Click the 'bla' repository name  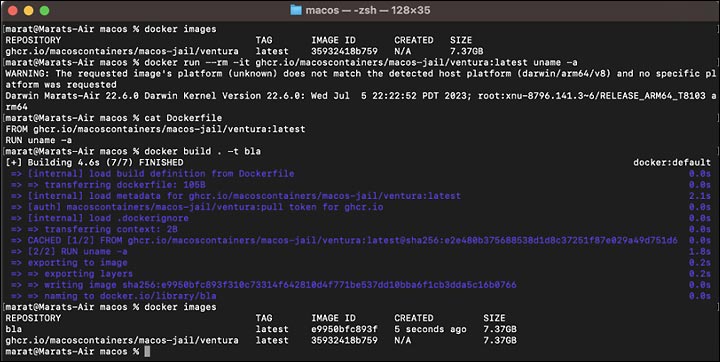tap(14, 329)
